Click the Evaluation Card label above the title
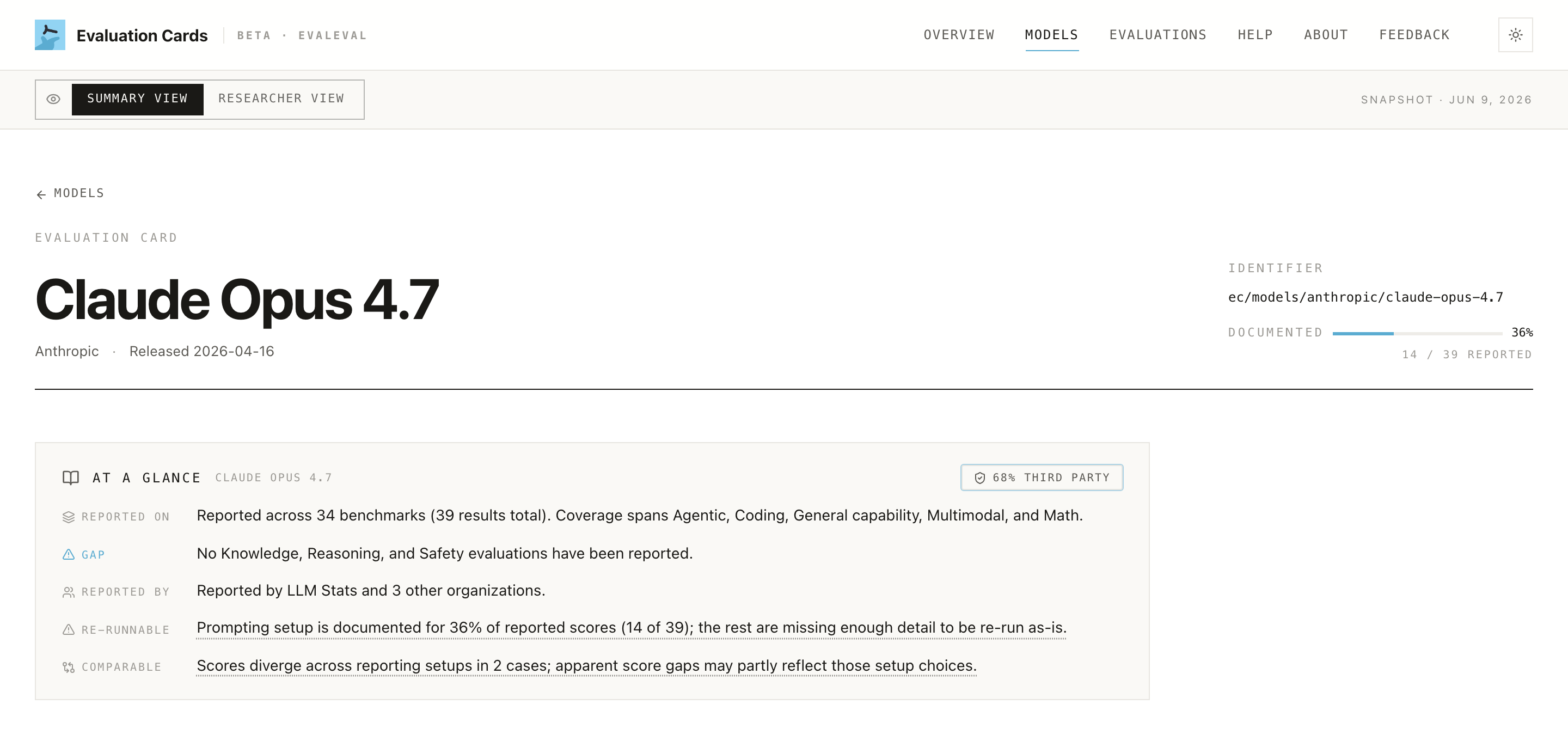 [x=106, y=238]
